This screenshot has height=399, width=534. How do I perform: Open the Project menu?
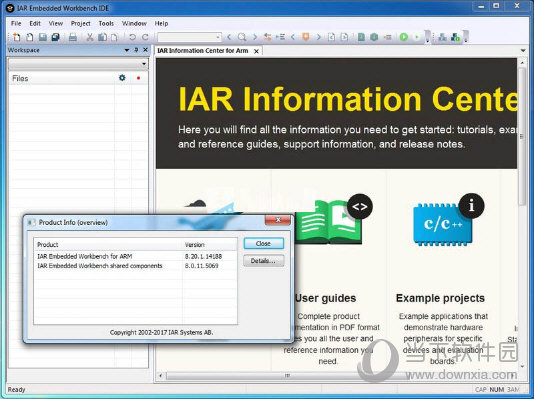(x=81, y=23)
